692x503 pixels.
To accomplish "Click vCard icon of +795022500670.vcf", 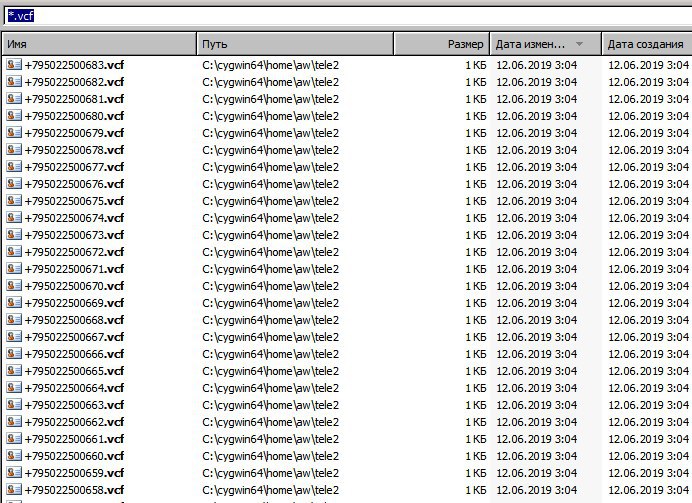I will pyautogui.click(x=14, y=285).
